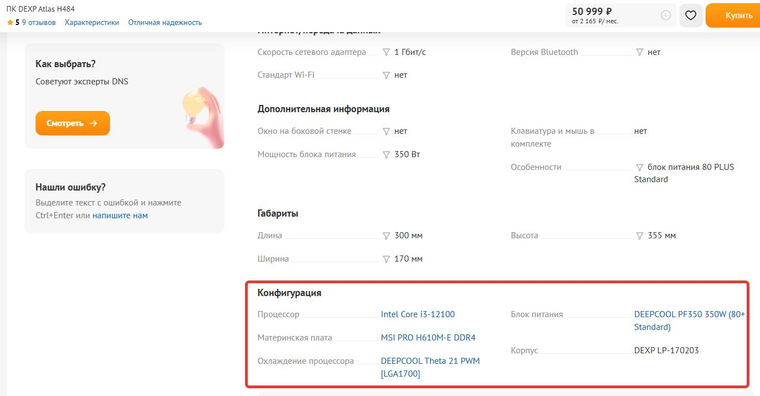The width and height of the screenshot is (760, 396).
Task: Open the MSI PRO H610M-E DDR4 link
Action: 428,337
